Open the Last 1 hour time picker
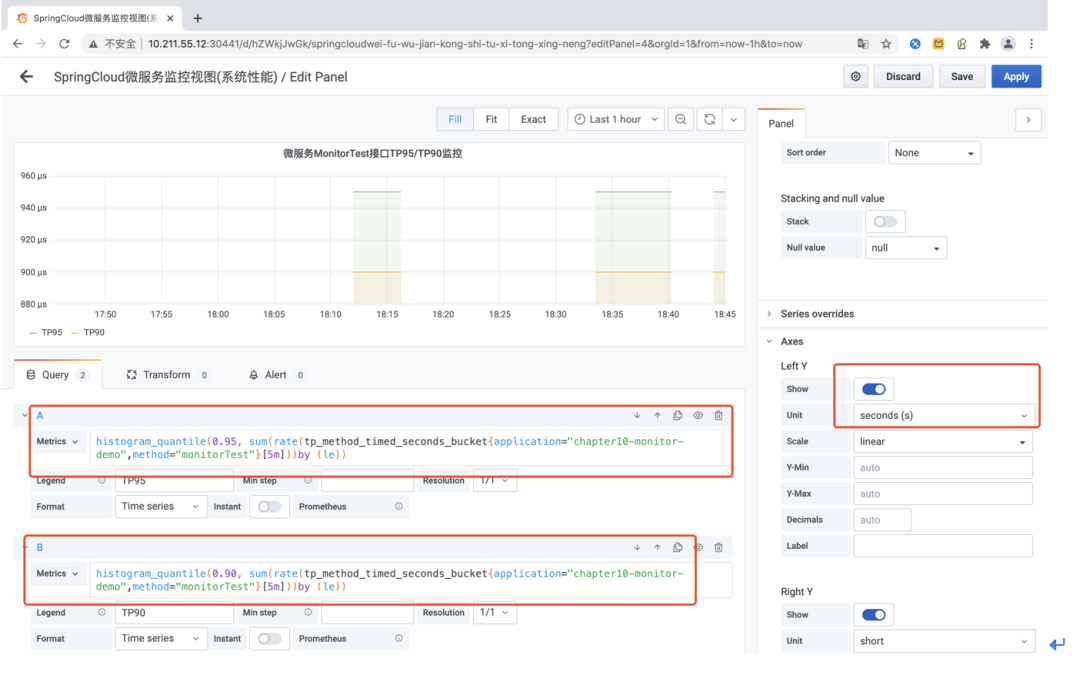 pos(615,119)
